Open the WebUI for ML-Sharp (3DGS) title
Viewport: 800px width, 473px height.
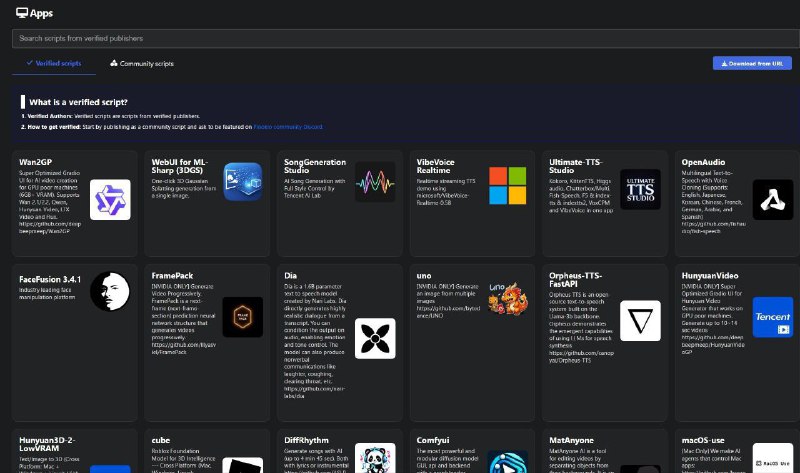click(x=179, y=166)
